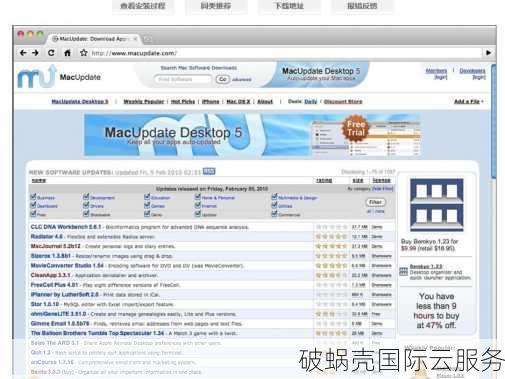Uncheck the Internet checkbox
This screenshot has width=505, height=379.
(198, 205)
